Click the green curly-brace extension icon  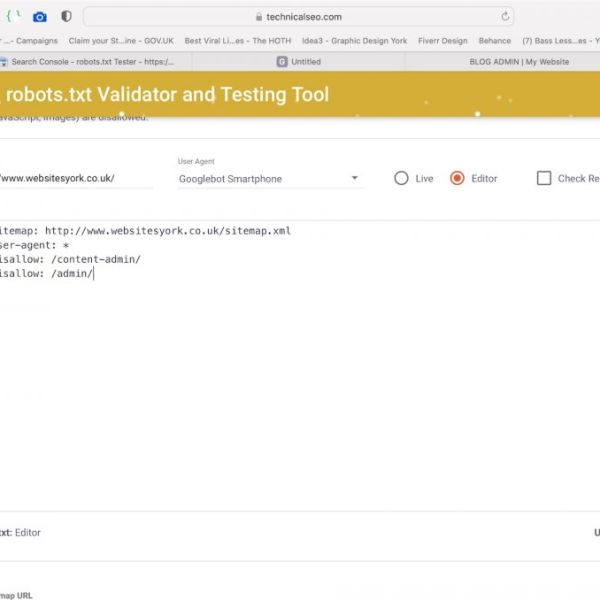[x=14, y=17]
